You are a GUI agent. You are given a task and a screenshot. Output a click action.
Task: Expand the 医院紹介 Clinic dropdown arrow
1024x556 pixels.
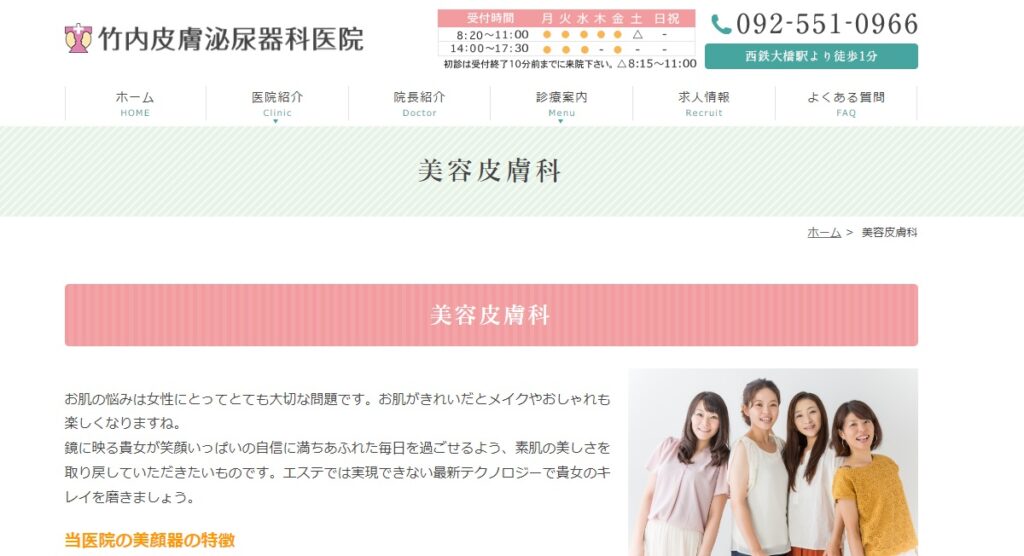pos(276,122)
